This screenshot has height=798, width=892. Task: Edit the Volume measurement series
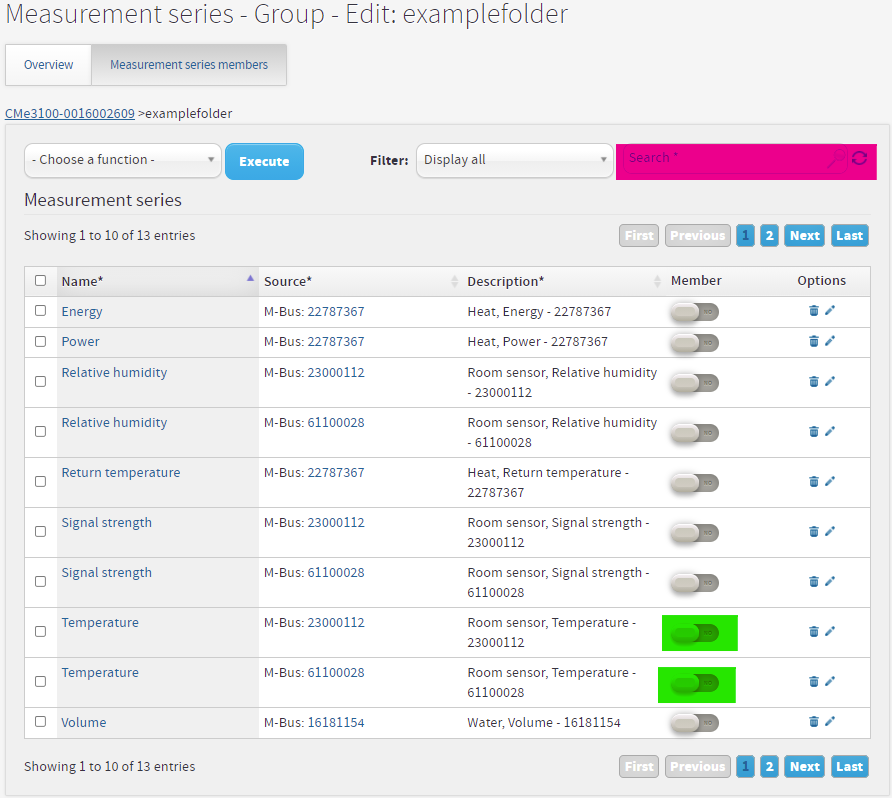tap(830, 721)
